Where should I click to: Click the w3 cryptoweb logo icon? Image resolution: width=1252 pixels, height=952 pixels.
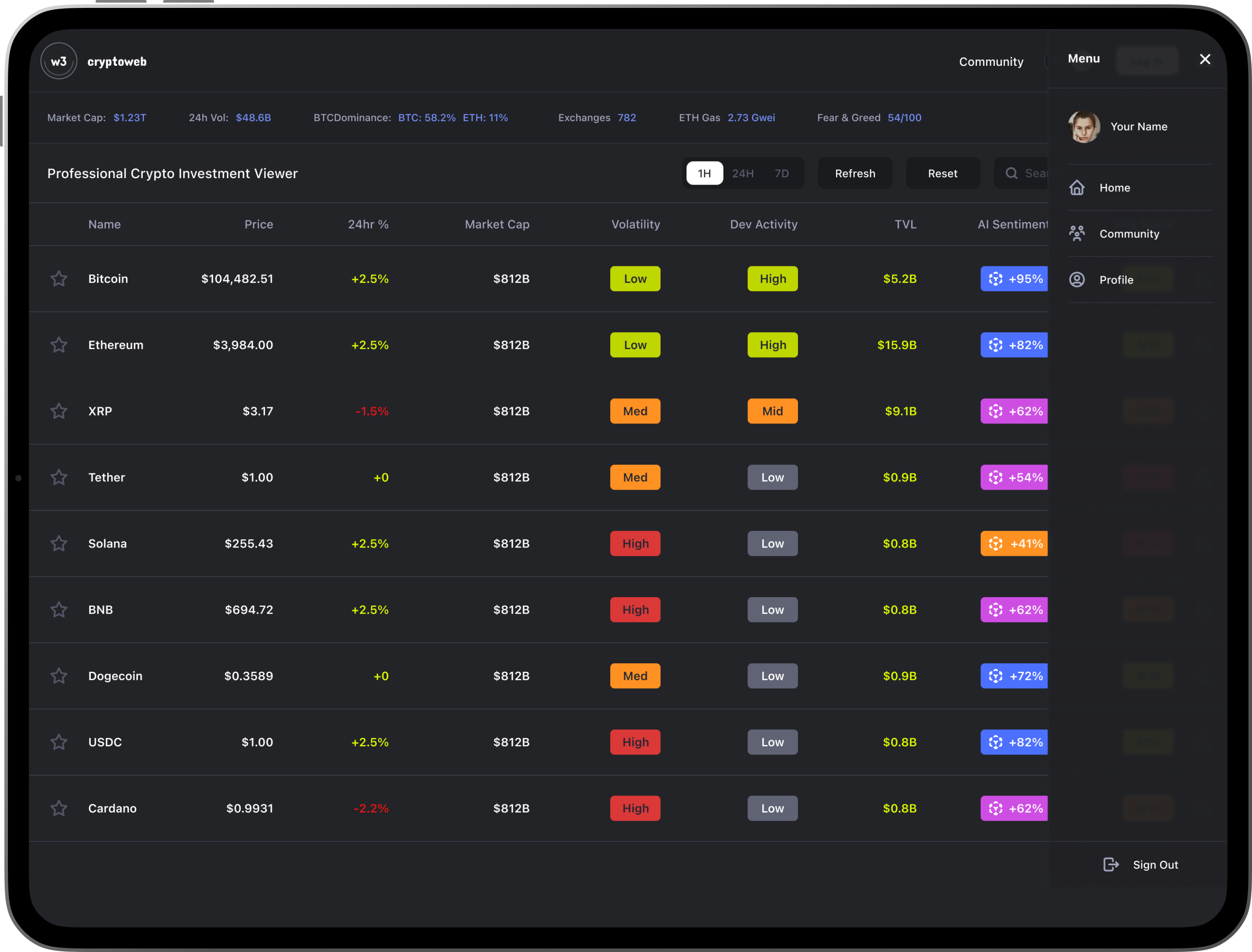59,61
